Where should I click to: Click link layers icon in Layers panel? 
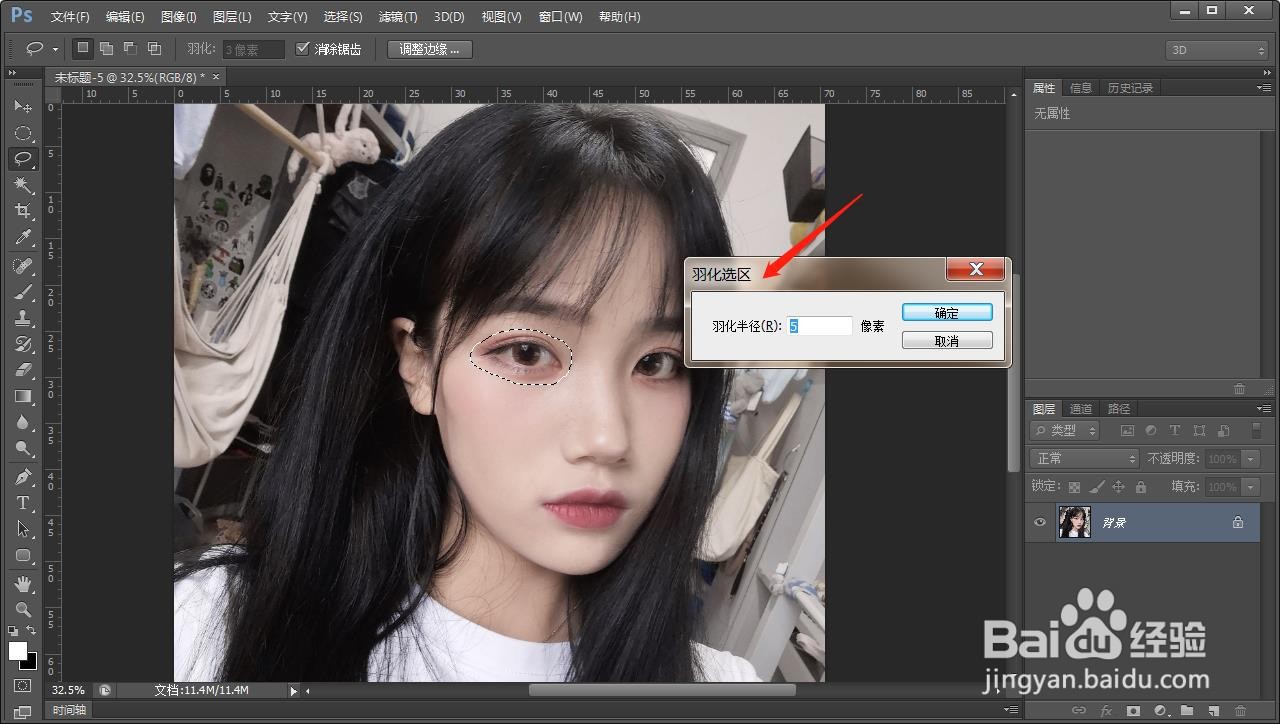(1079, 711)
